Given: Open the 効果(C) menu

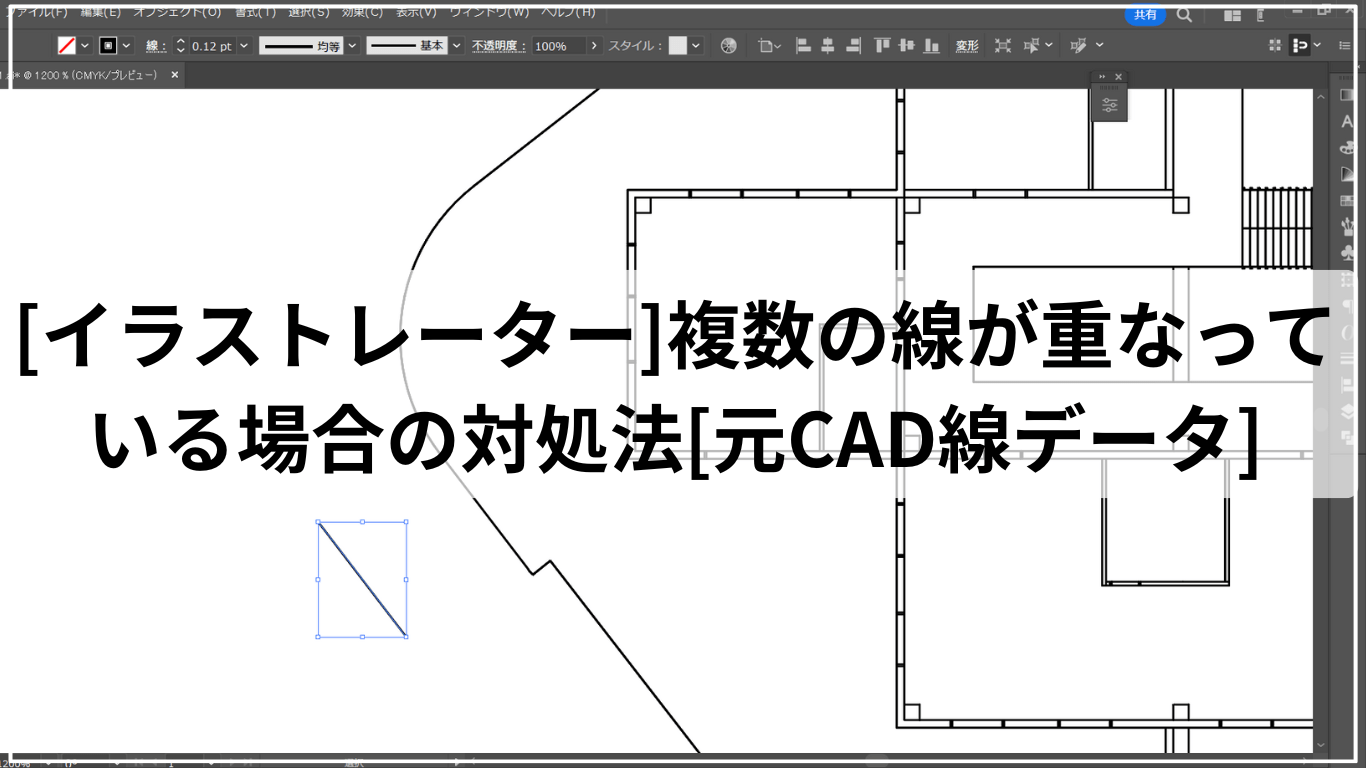Looking at the screenshot, I should [361, 13].
